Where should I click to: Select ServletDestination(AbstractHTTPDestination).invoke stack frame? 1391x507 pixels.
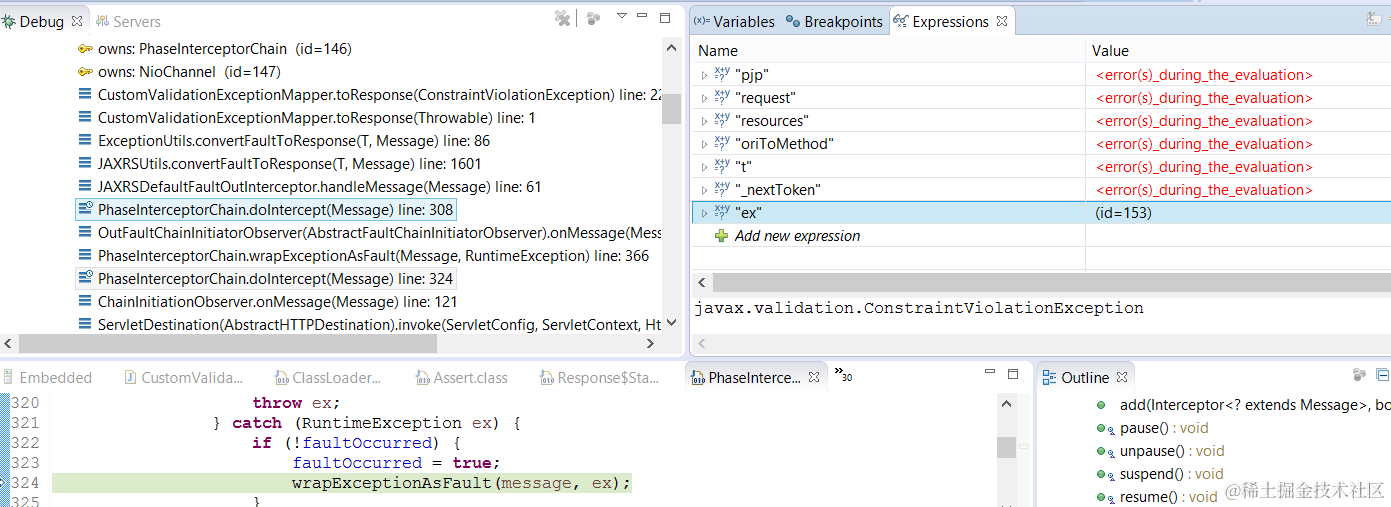tap(370, 324)
